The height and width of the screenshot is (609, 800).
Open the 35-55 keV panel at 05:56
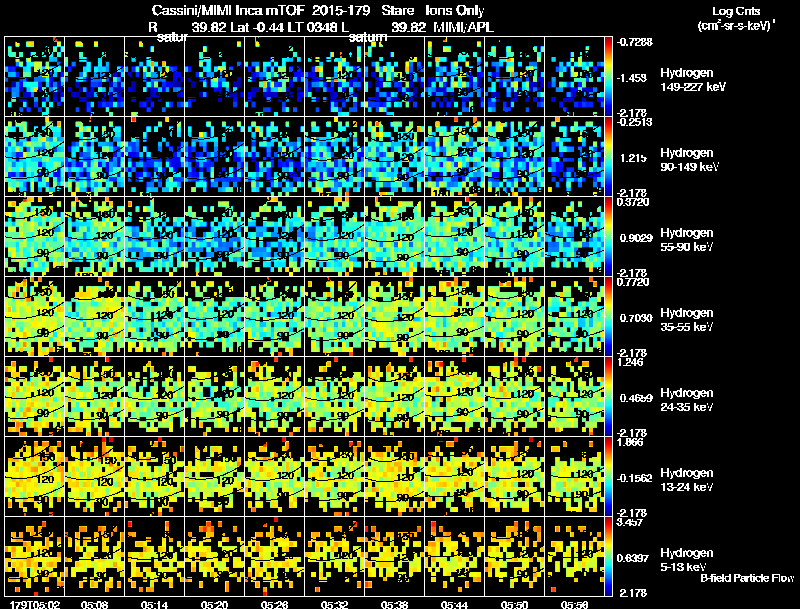coord(574,317)
